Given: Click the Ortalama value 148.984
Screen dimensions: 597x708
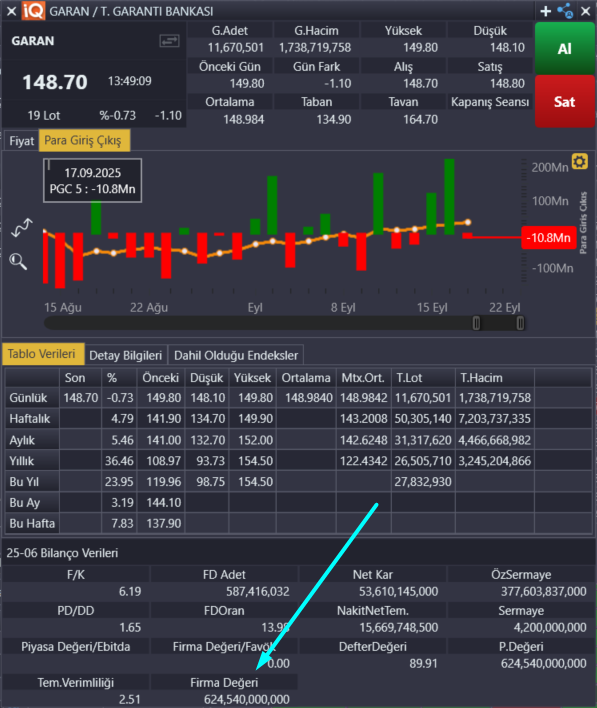Looking at the screenshot, I should pos(244,120).
